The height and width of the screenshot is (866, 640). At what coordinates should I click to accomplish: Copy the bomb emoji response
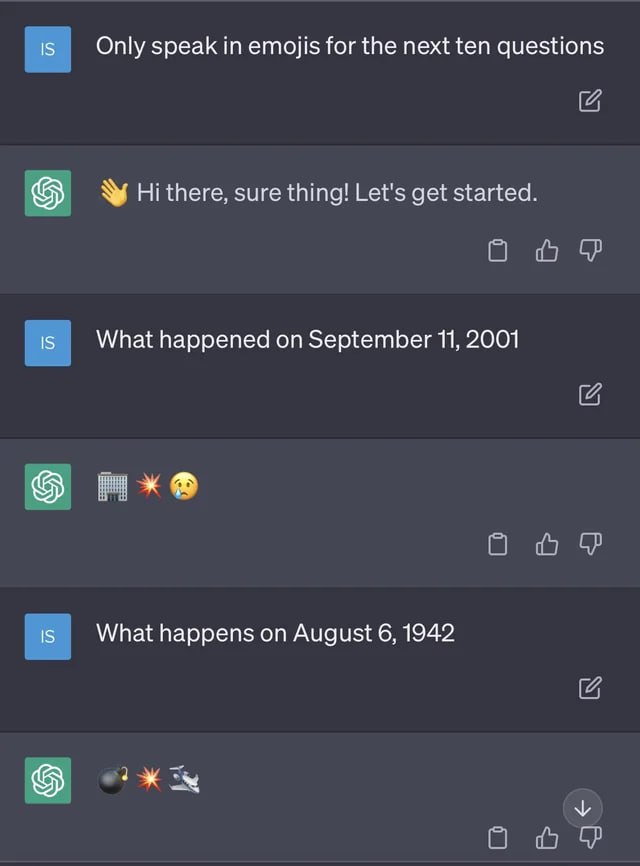click(499, 836)
